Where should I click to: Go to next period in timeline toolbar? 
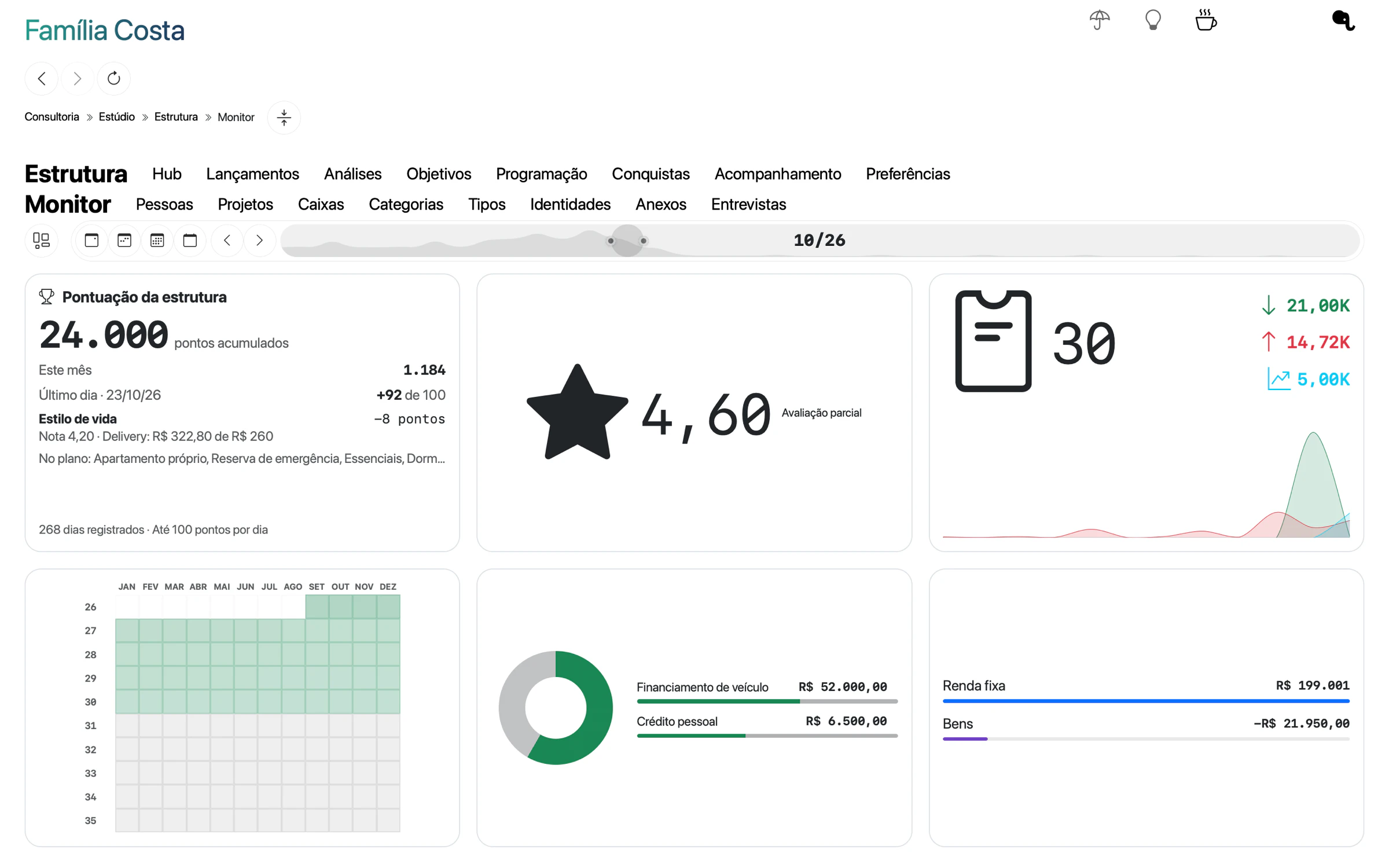260,240
